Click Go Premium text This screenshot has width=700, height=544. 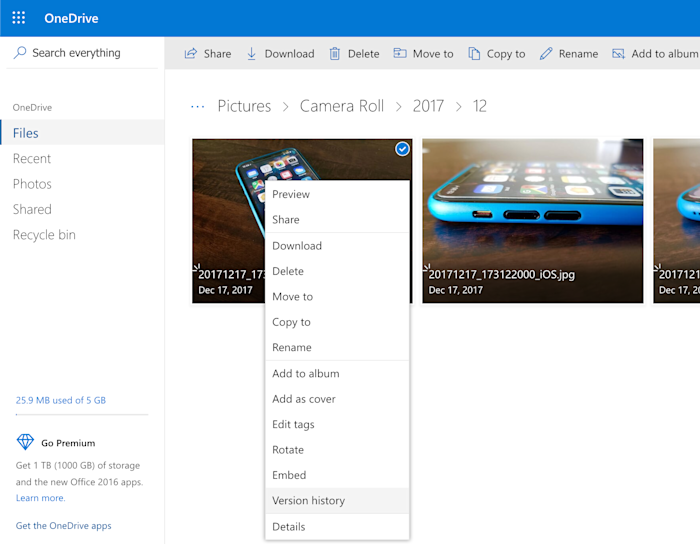point(68,443)
